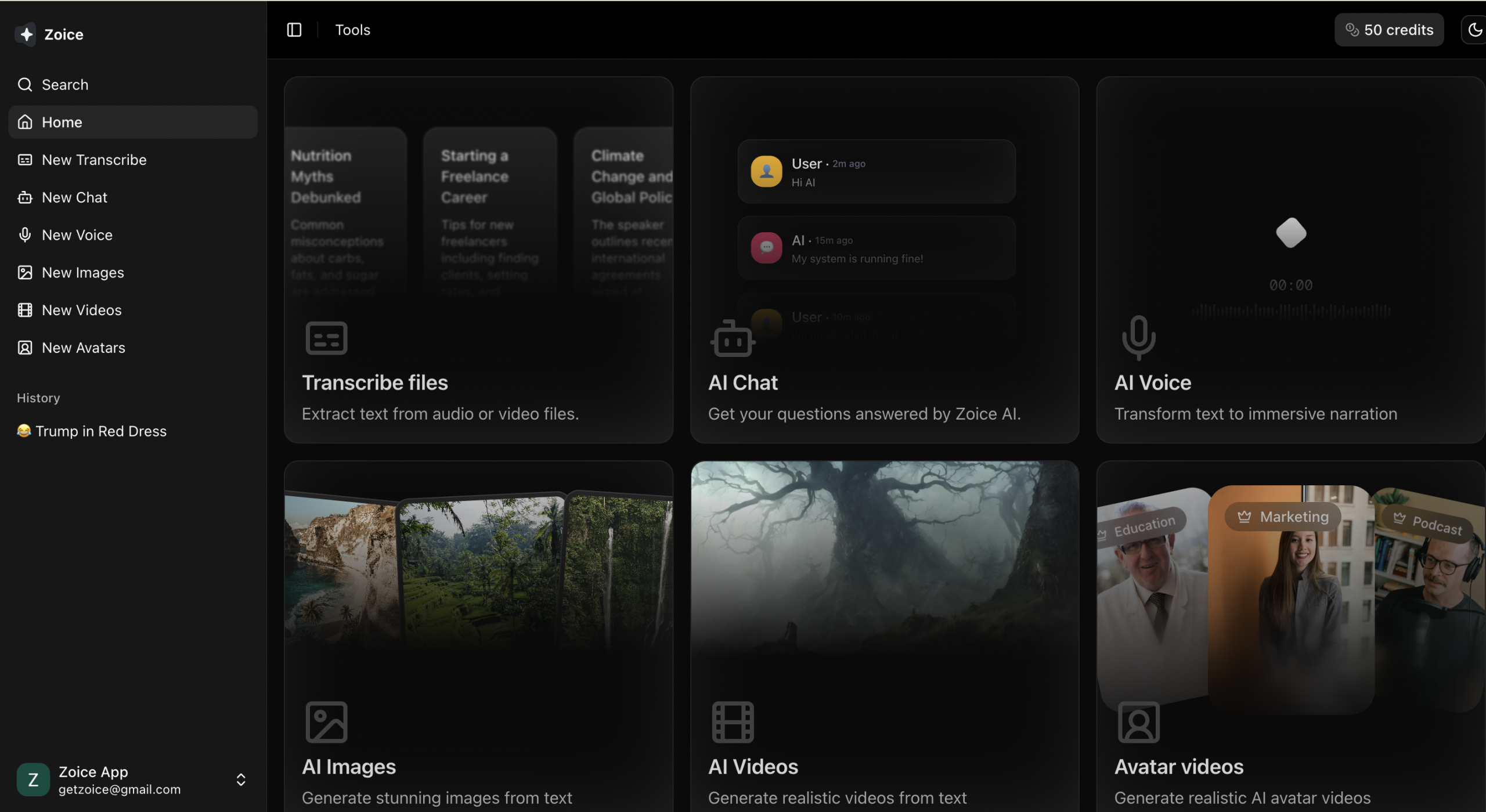Click the New Chat robot icon

[x=25, y=197]
